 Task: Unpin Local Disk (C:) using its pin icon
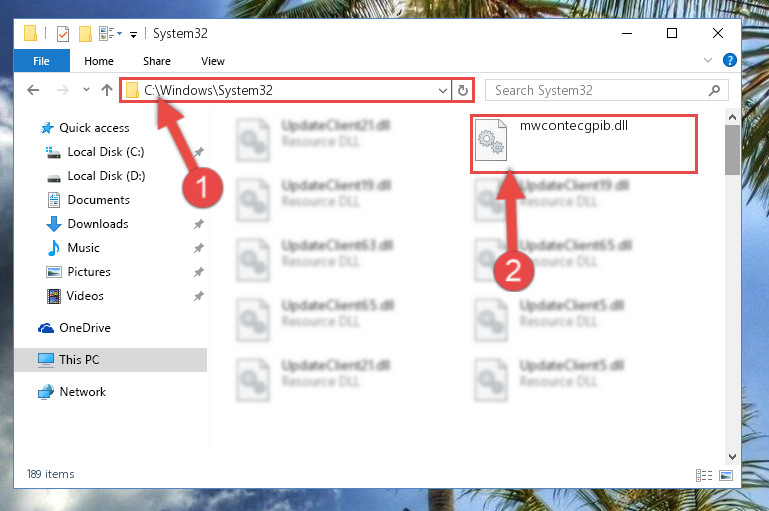pyautogui.click(x=199, y=152)
